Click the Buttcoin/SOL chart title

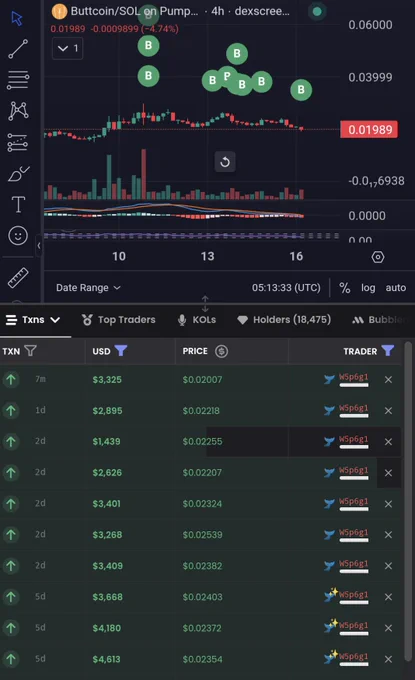coord(134,11)
